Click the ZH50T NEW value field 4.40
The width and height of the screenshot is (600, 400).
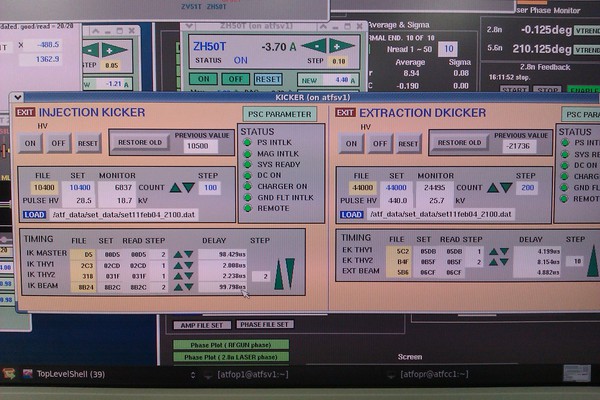point(340,80)
